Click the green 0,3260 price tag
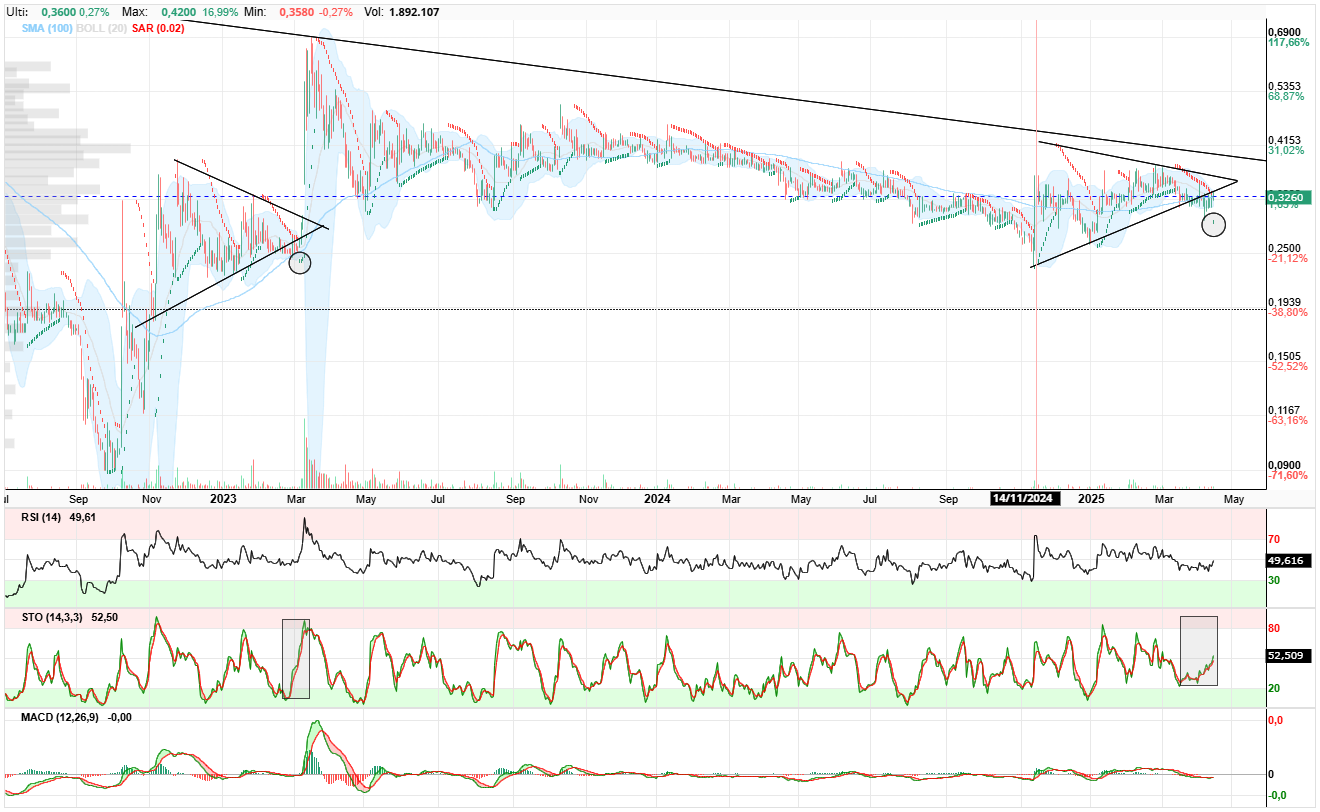Screen dimensions: 1320x812 tap(1285, 198)
